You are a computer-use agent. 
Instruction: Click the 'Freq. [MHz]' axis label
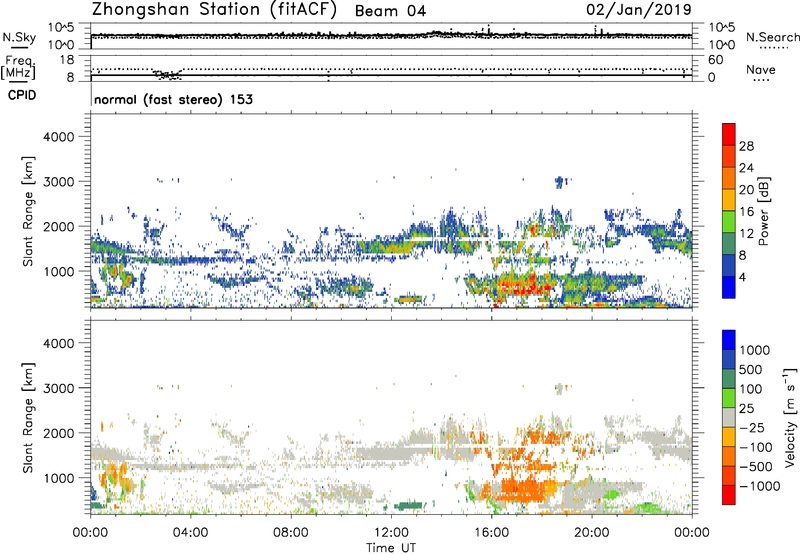point(19,68)
